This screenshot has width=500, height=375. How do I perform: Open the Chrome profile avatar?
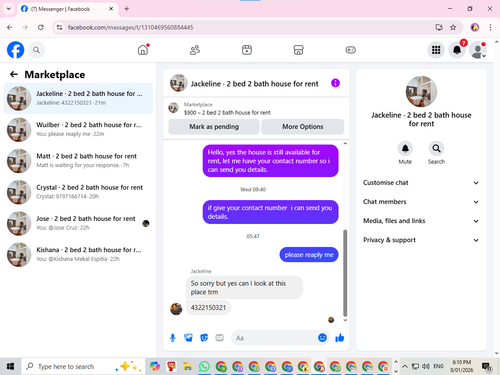pyautogui.click(x=475, y=27)
